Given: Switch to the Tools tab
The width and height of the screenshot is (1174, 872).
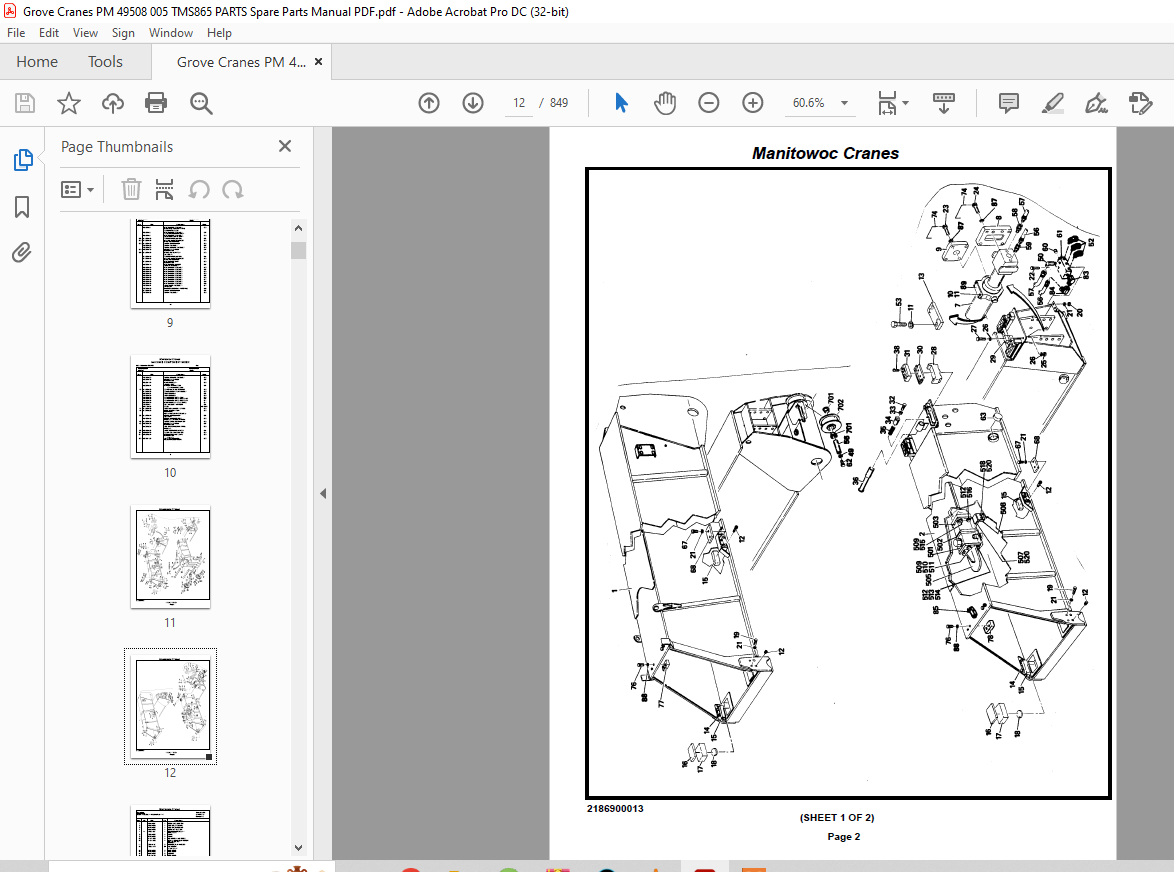Looking at the screenshot, I should pos(105,61).
